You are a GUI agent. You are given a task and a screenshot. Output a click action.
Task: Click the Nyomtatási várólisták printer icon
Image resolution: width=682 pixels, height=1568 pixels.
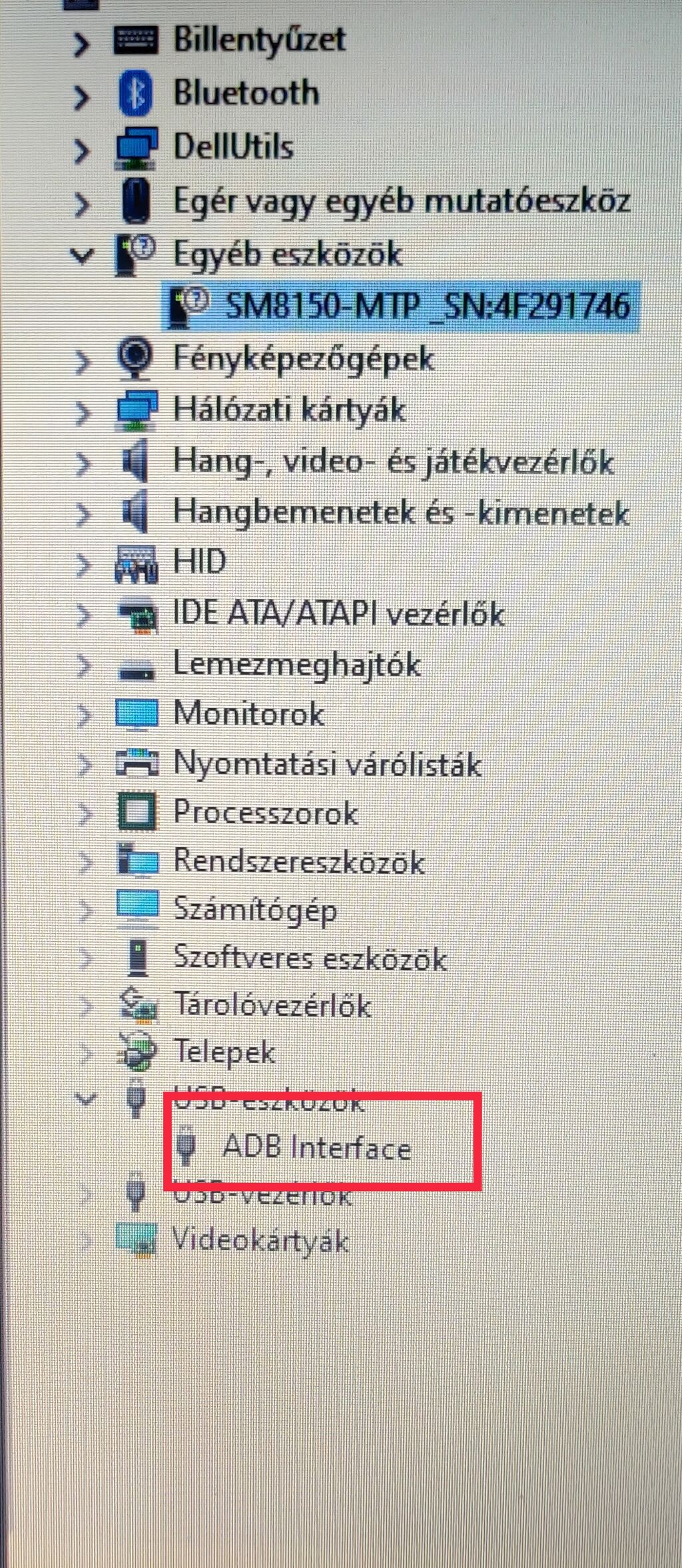tap(137, 762)
